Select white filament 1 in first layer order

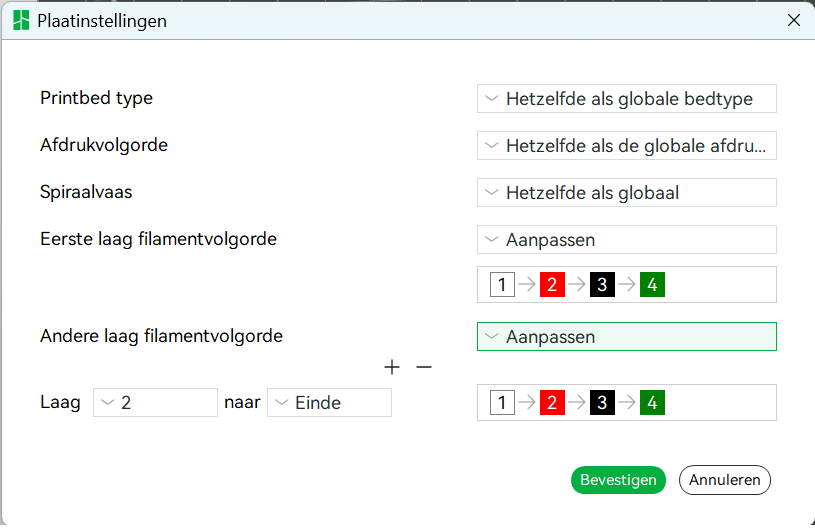502,285
